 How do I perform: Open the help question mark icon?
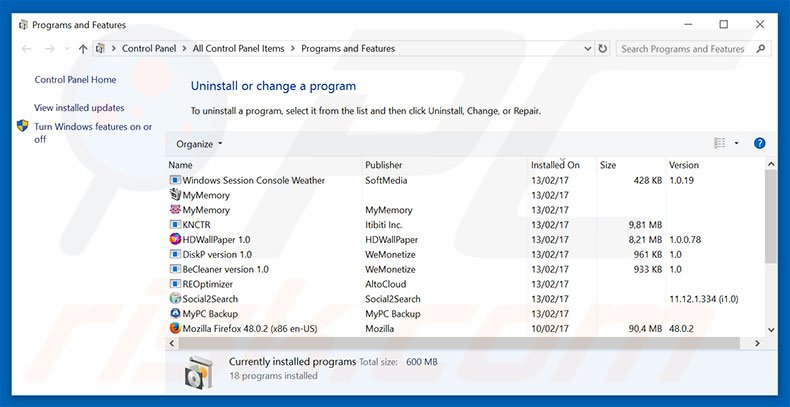(x=760, y=144)
